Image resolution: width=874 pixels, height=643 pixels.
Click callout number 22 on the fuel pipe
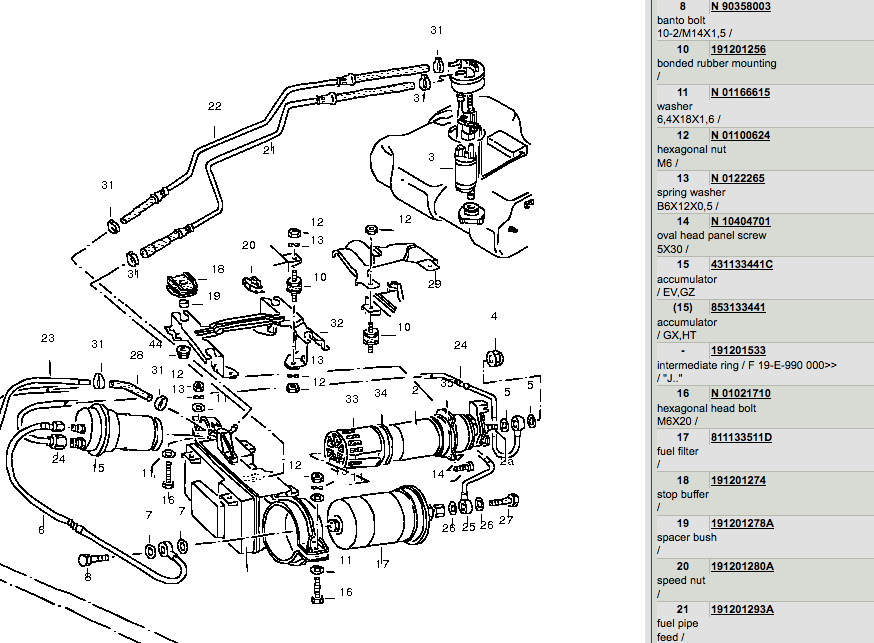pos(214,106)
